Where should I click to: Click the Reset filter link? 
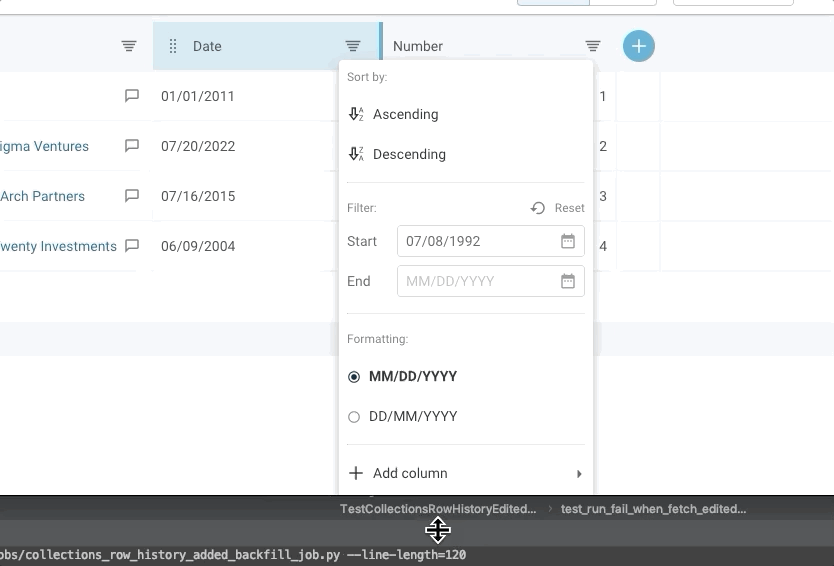click(569, 208)
